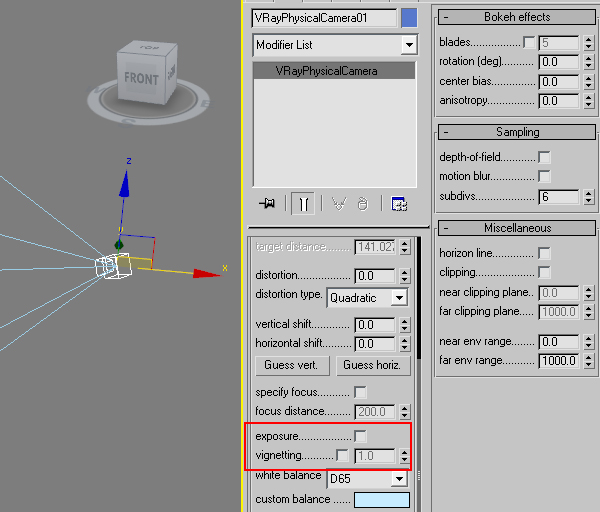Screen dimensions: 600x512
Task: Enable the exposure checkbox
Action: (x=361, y=436)
